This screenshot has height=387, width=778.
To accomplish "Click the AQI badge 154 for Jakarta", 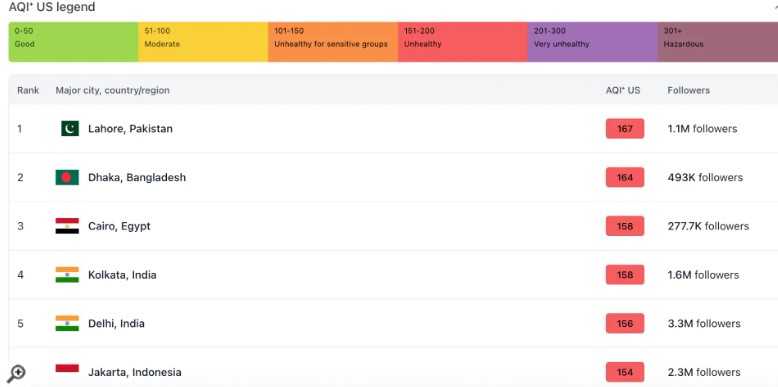I will tap(625, 372).
